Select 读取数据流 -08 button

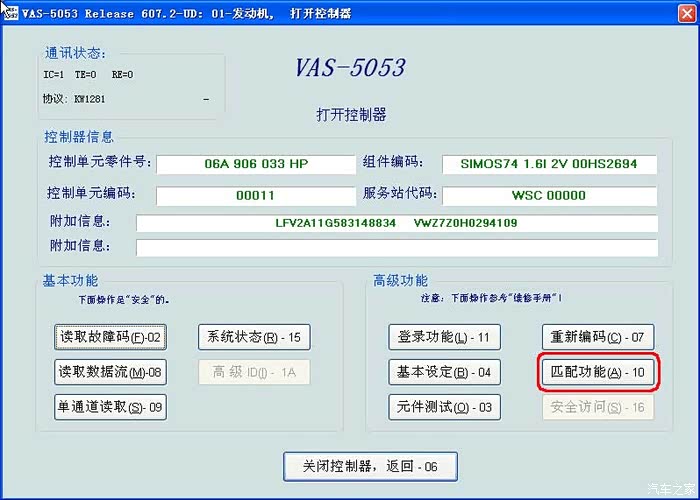(110, 372)
